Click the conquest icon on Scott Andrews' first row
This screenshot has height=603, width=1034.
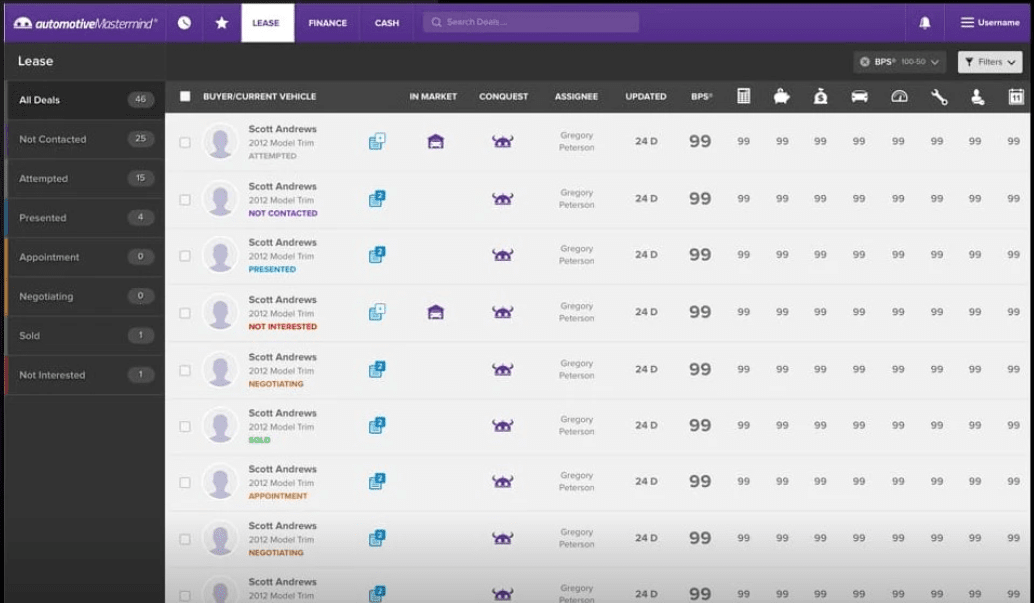coord(503,141)
